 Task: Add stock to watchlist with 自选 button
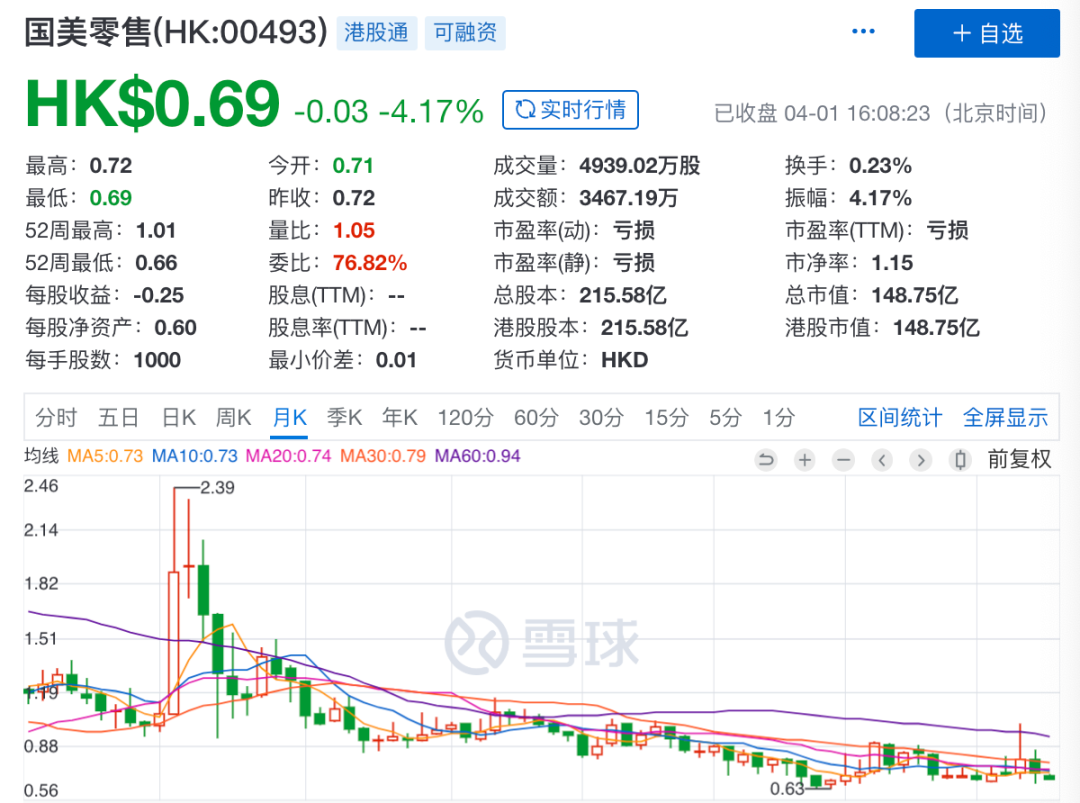(x=986, y=33)
